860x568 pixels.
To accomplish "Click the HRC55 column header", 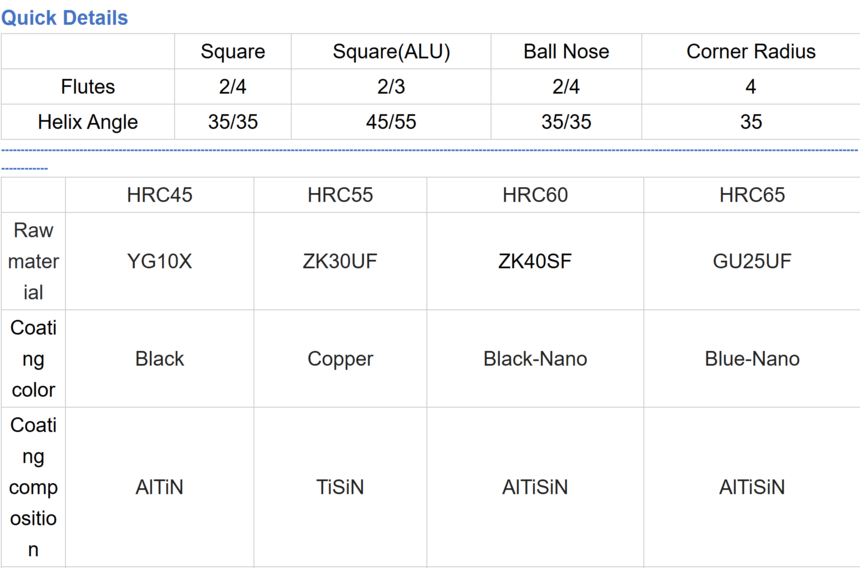I will [340, 195].
